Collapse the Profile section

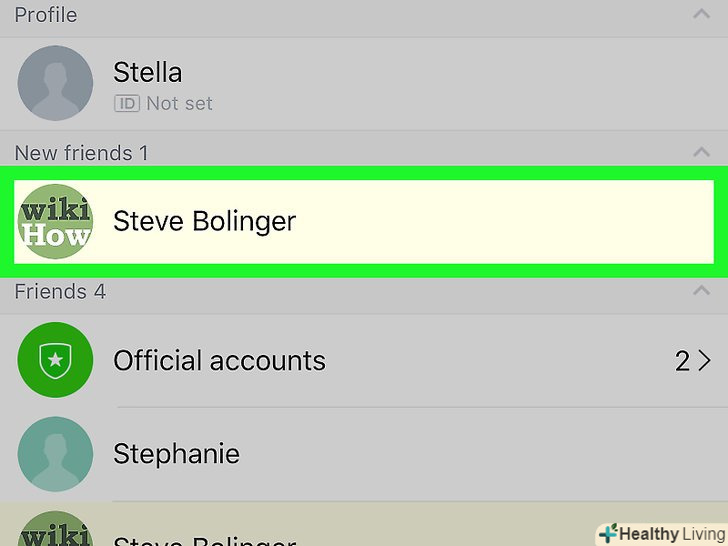[x=702, y=15]
